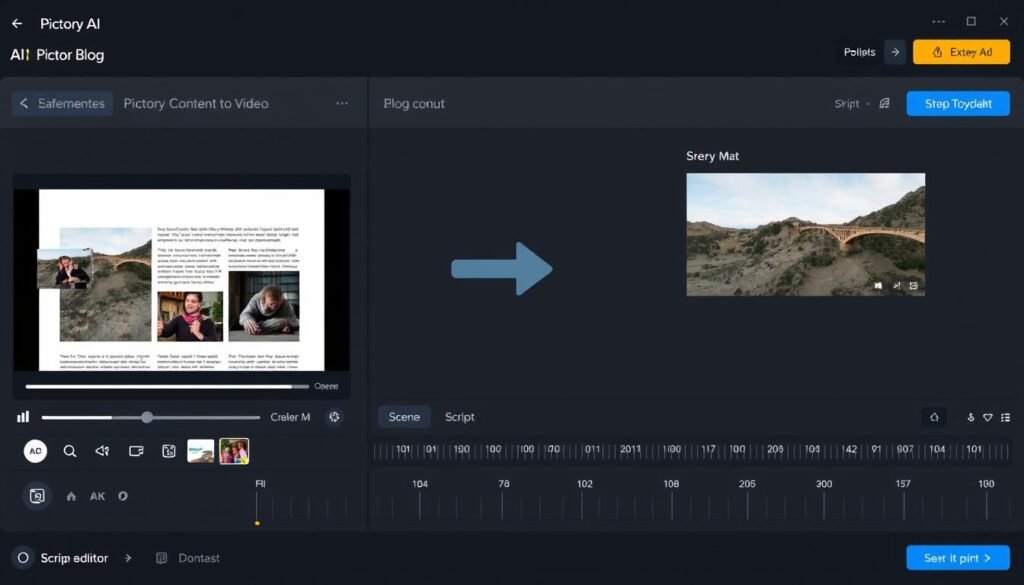Open the list view icon above timeline
1024x585 pixels.
1005,417
